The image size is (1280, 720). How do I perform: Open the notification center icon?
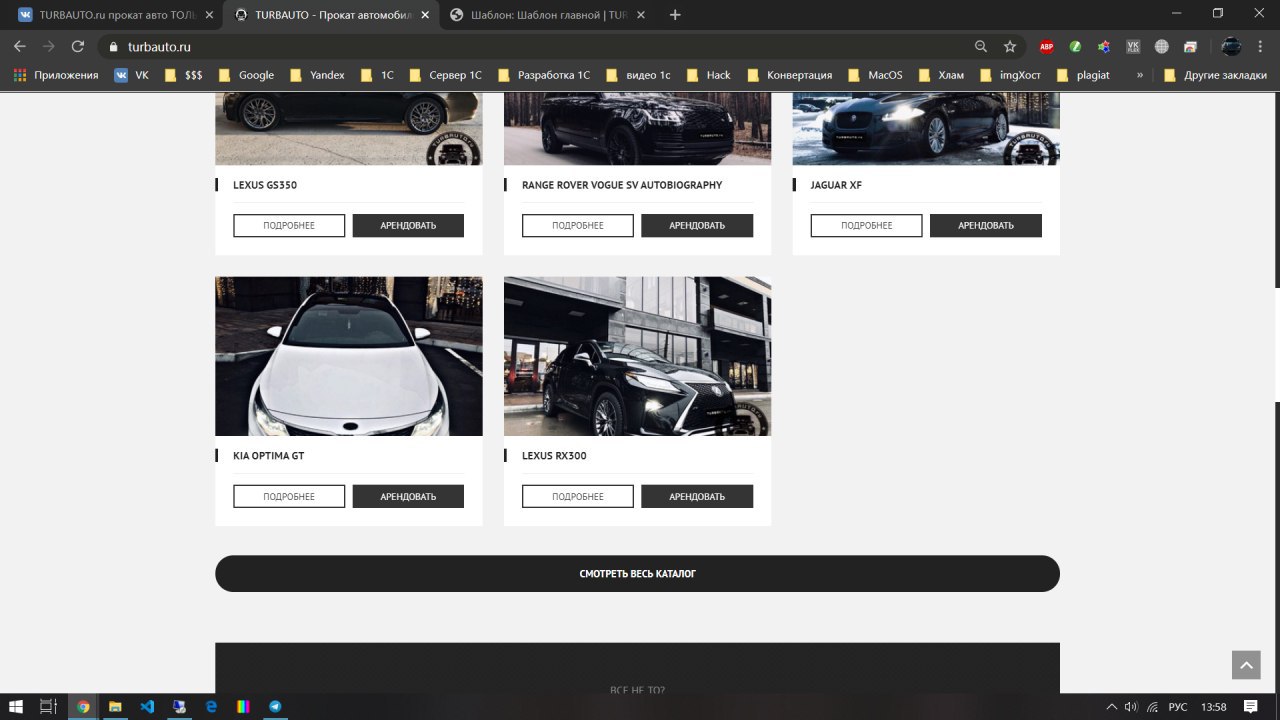tap(1251, 706)
